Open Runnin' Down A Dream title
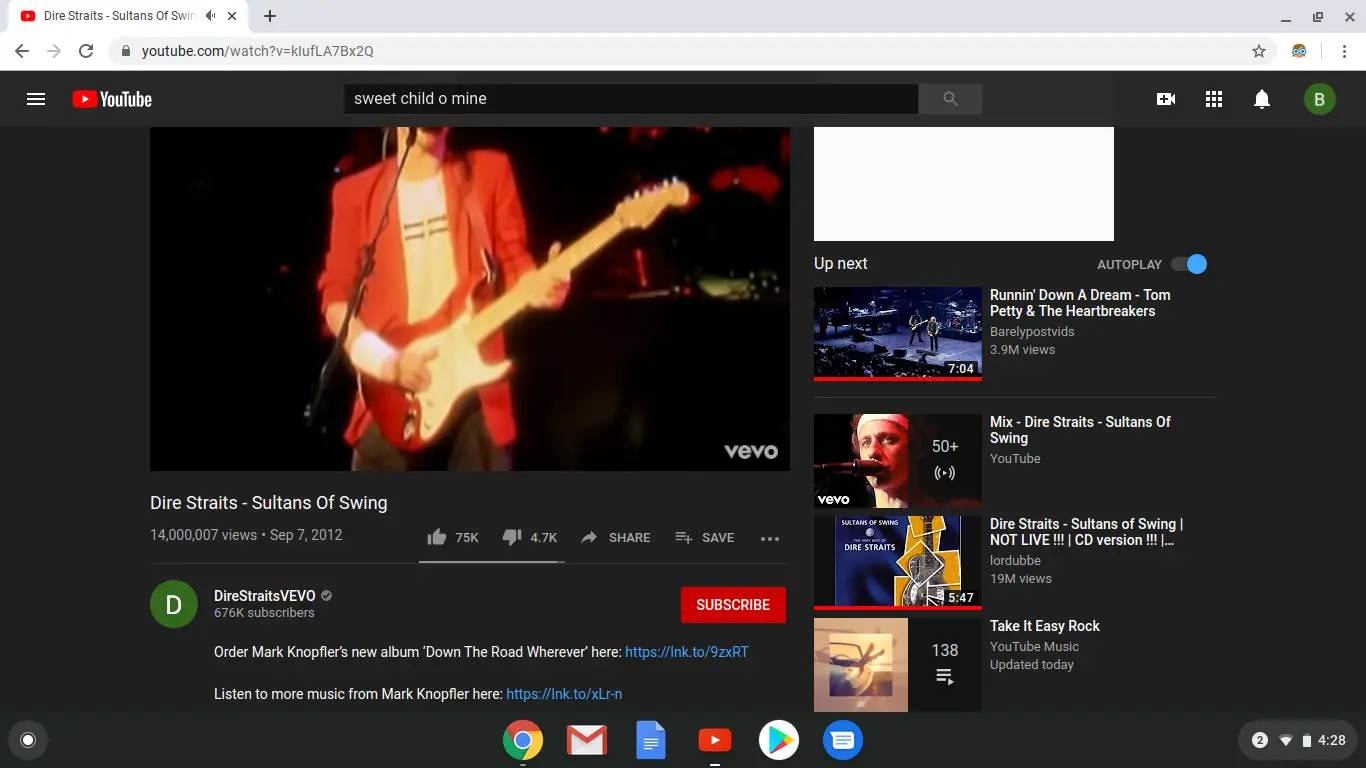Viewport: 1366px width, 768px height. click(x=1080, y=303)
